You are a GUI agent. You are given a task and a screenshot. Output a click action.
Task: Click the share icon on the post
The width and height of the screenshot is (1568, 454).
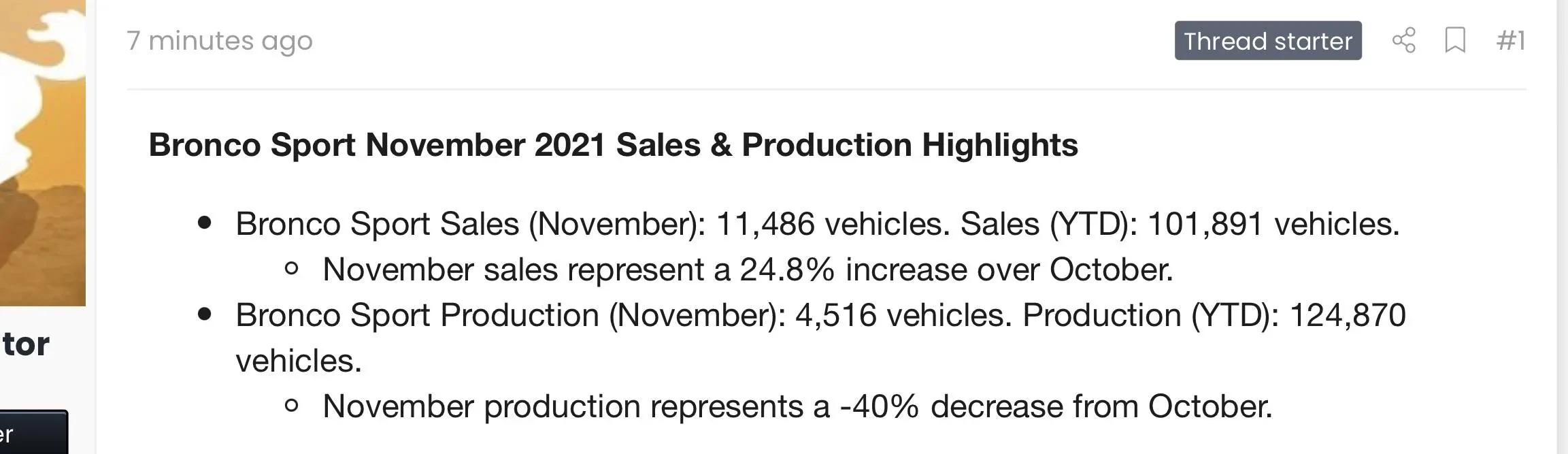(1403, 40)
